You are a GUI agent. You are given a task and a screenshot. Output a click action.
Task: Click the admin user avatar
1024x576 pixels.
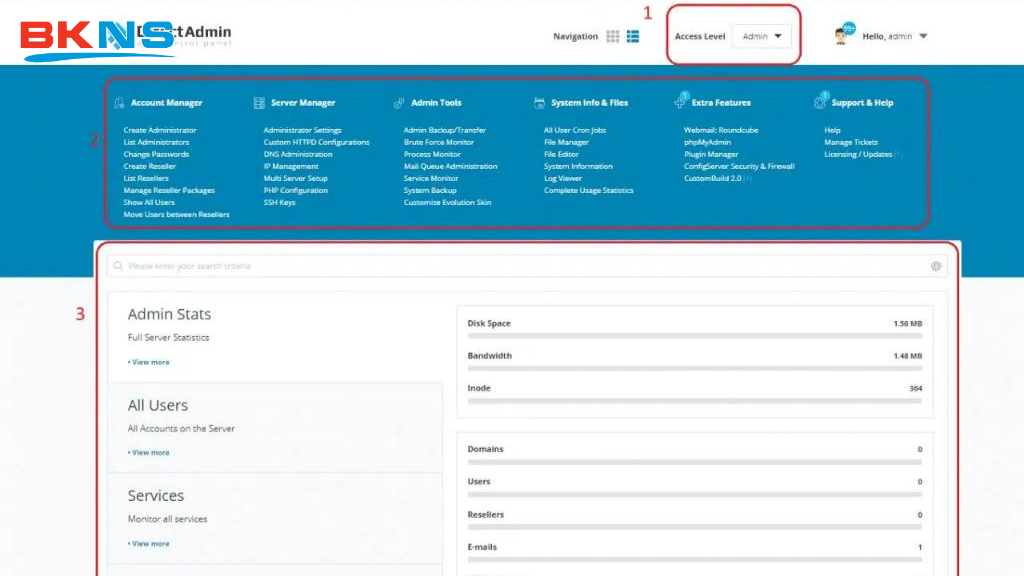840,34
